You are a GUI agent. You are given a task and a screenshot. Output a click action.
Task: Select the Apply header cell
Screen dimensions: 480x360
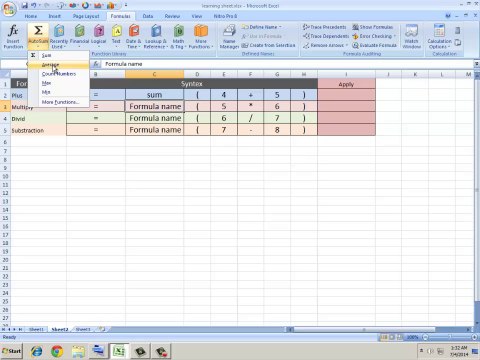[346, 84]
